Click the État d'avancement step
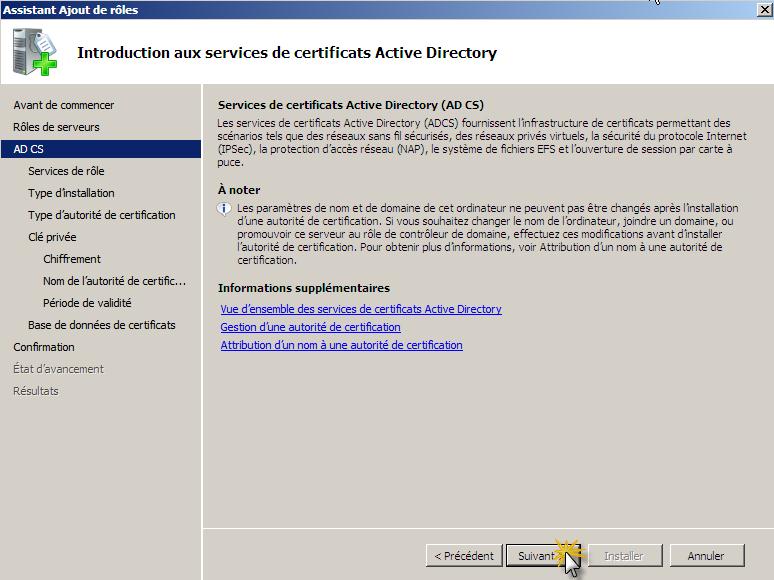Screen dimensions: 774x580 tap(58, 369)
